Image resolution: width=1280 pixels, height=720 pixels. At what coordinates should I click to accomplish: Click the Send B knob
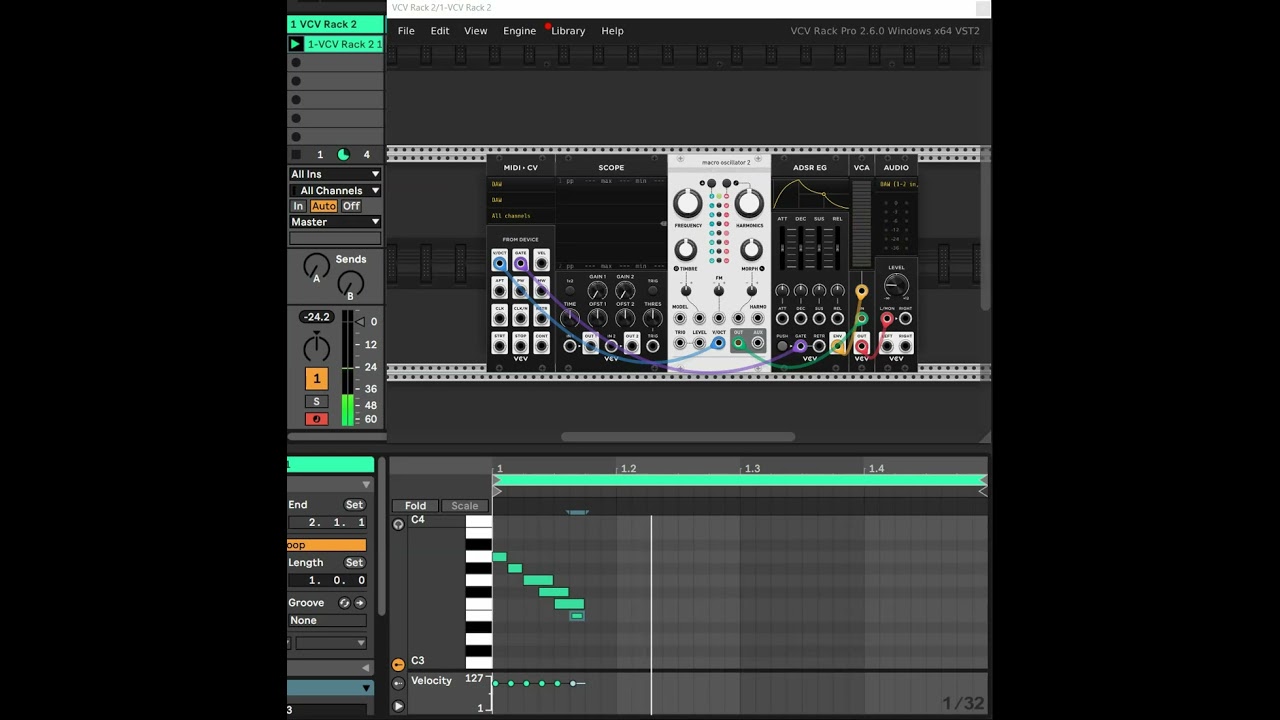[350, 285]
